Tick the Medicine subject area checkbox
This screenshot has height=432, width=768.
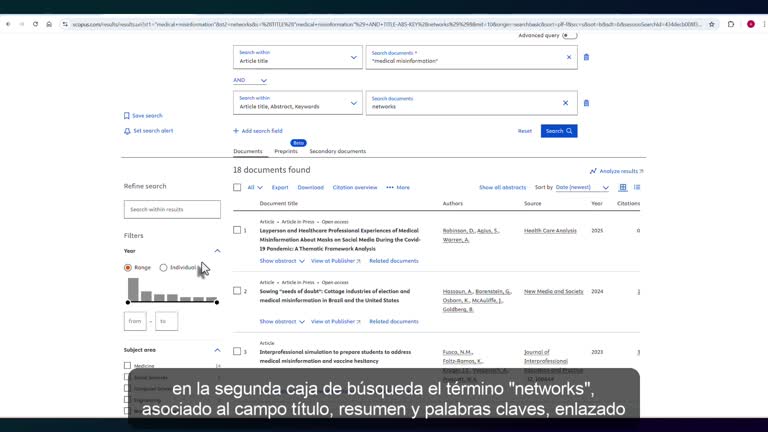pyautogui.click(x=127, y=365)
